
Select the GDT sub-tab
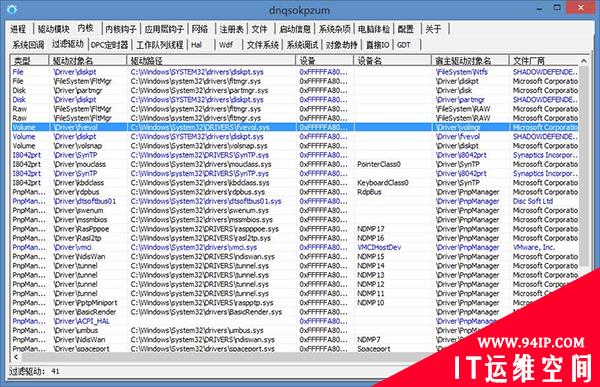coord(404,45)
